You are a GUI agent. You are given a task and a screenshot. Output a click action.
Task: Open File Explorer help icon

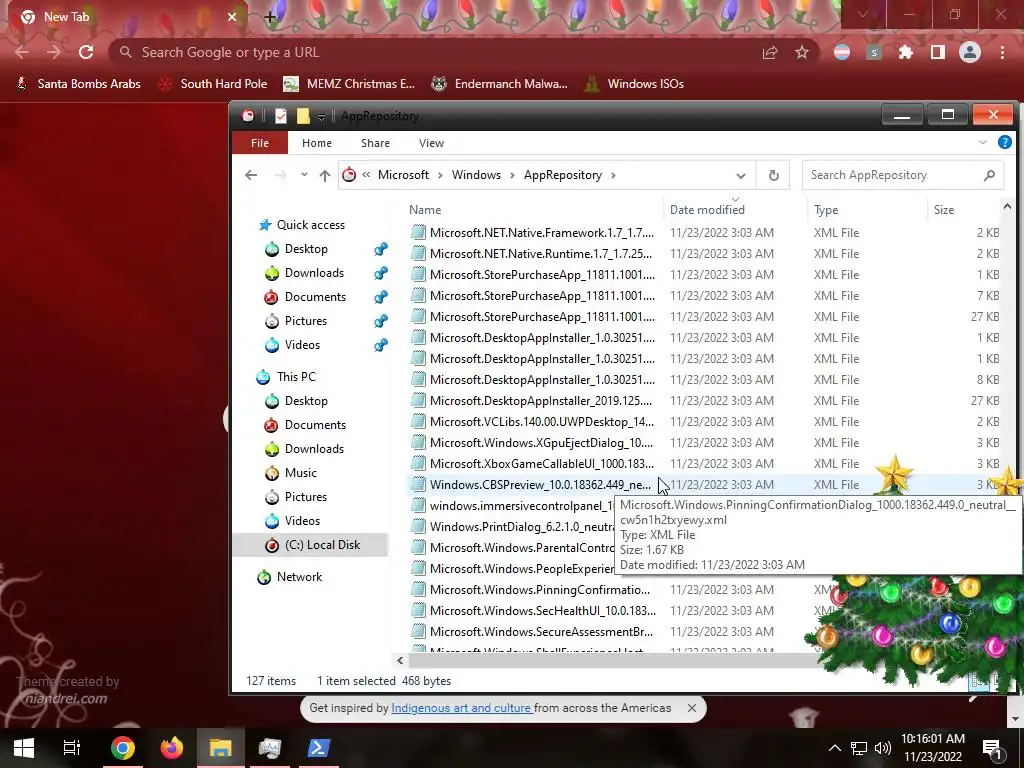pyautogui.click(x=1005, y=142)
